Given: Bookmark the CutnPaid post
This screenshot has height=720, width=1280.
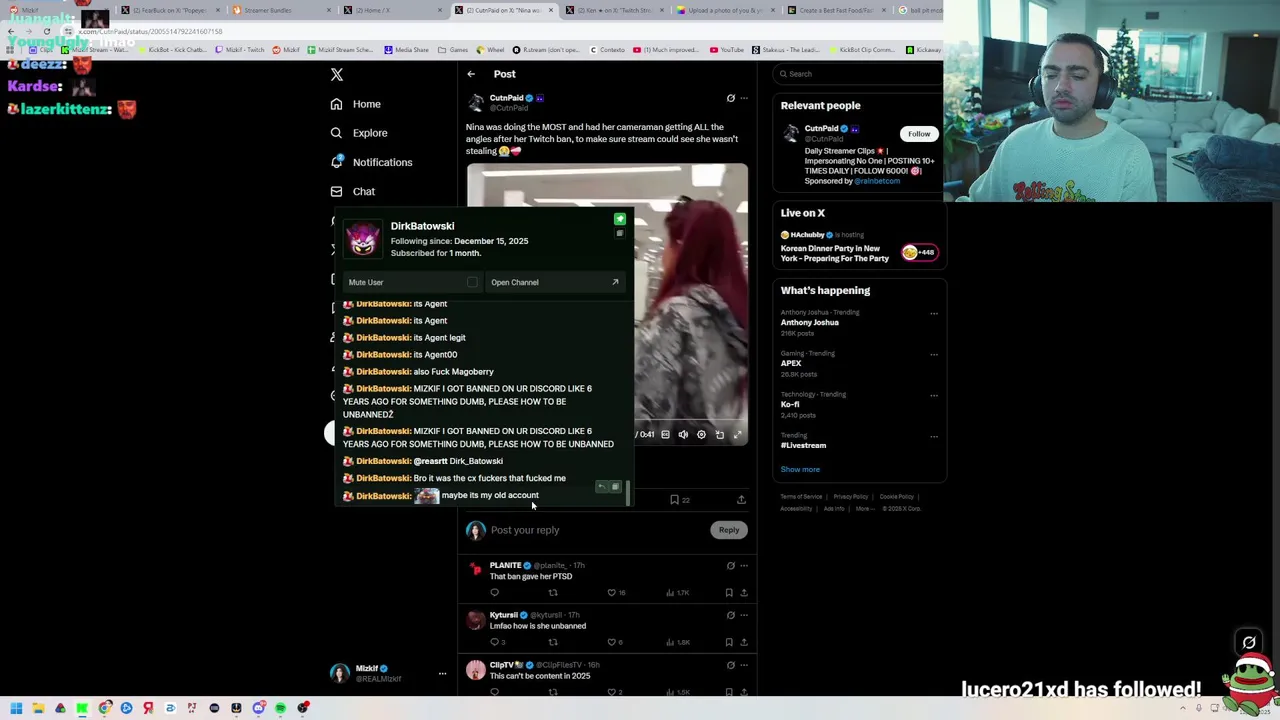Looking at the screenshot, I should 675,500.
